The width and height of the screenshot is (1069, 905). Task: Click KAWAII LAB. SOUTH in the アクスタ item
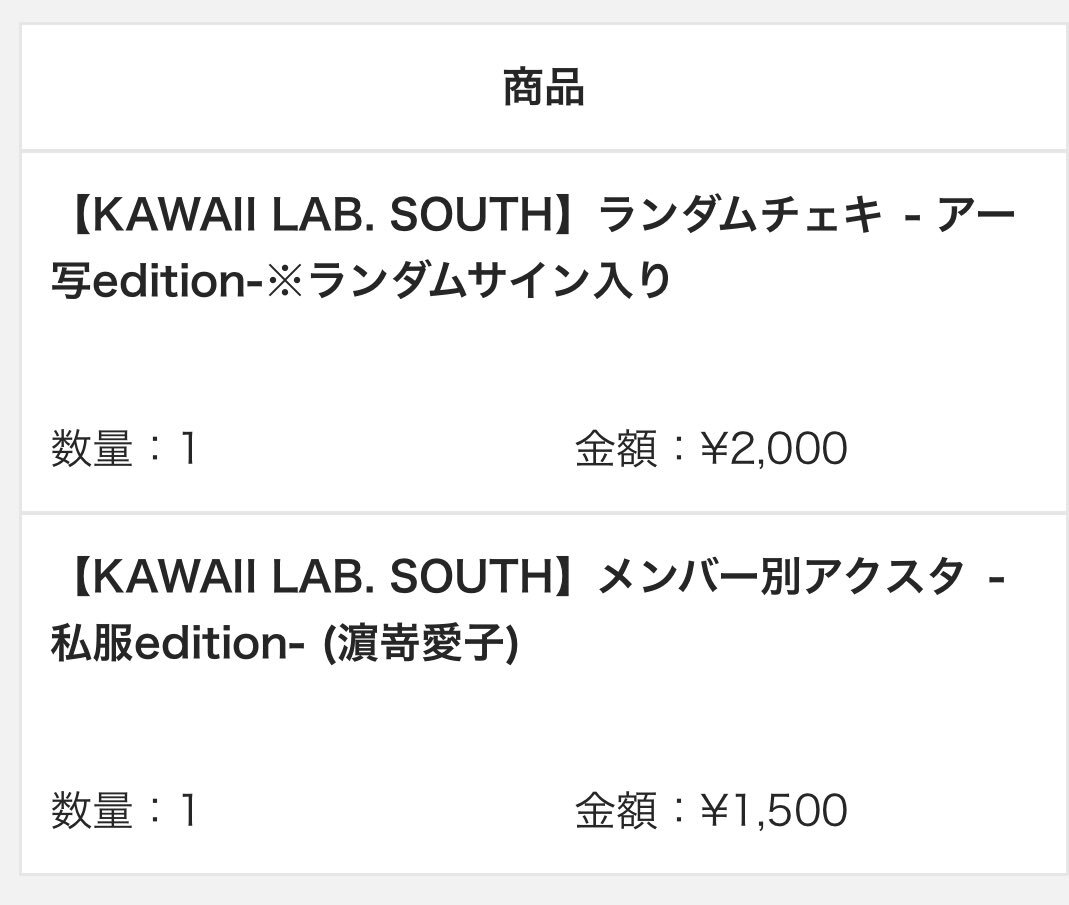click(x=325, y=578)
